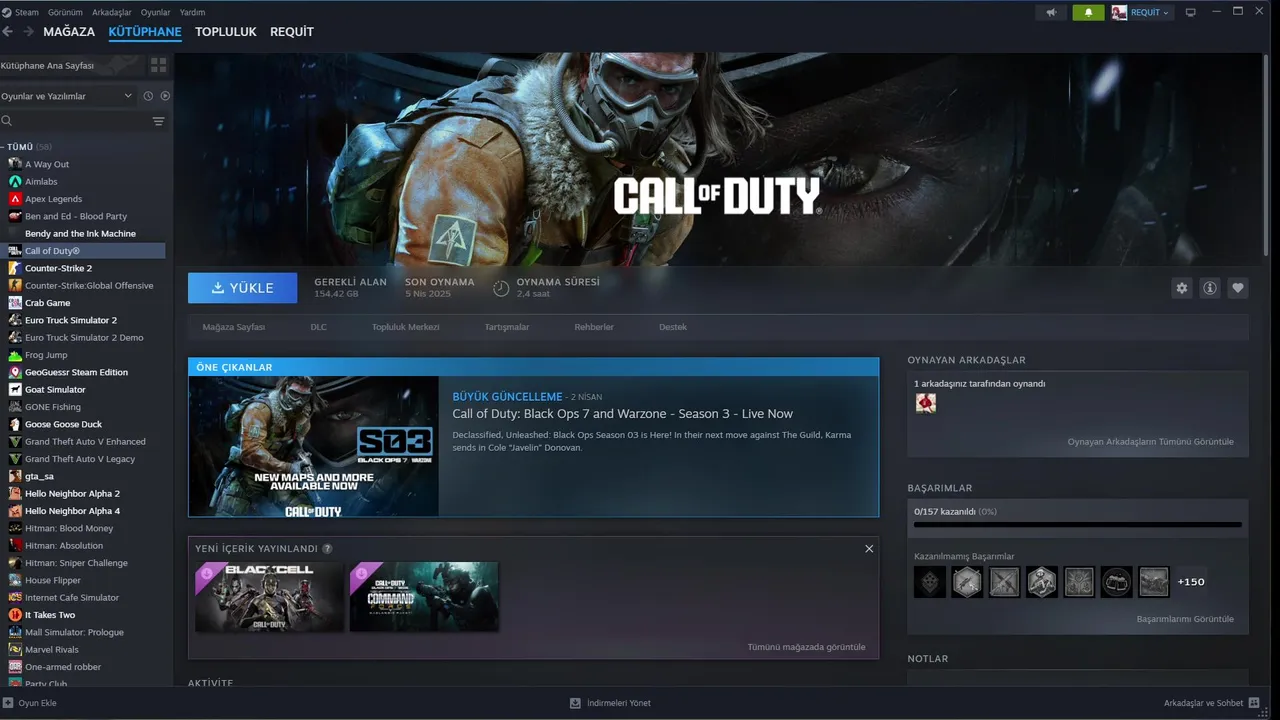Open Arkadaşlar ve Sohbet

(x=1211, y=703)
